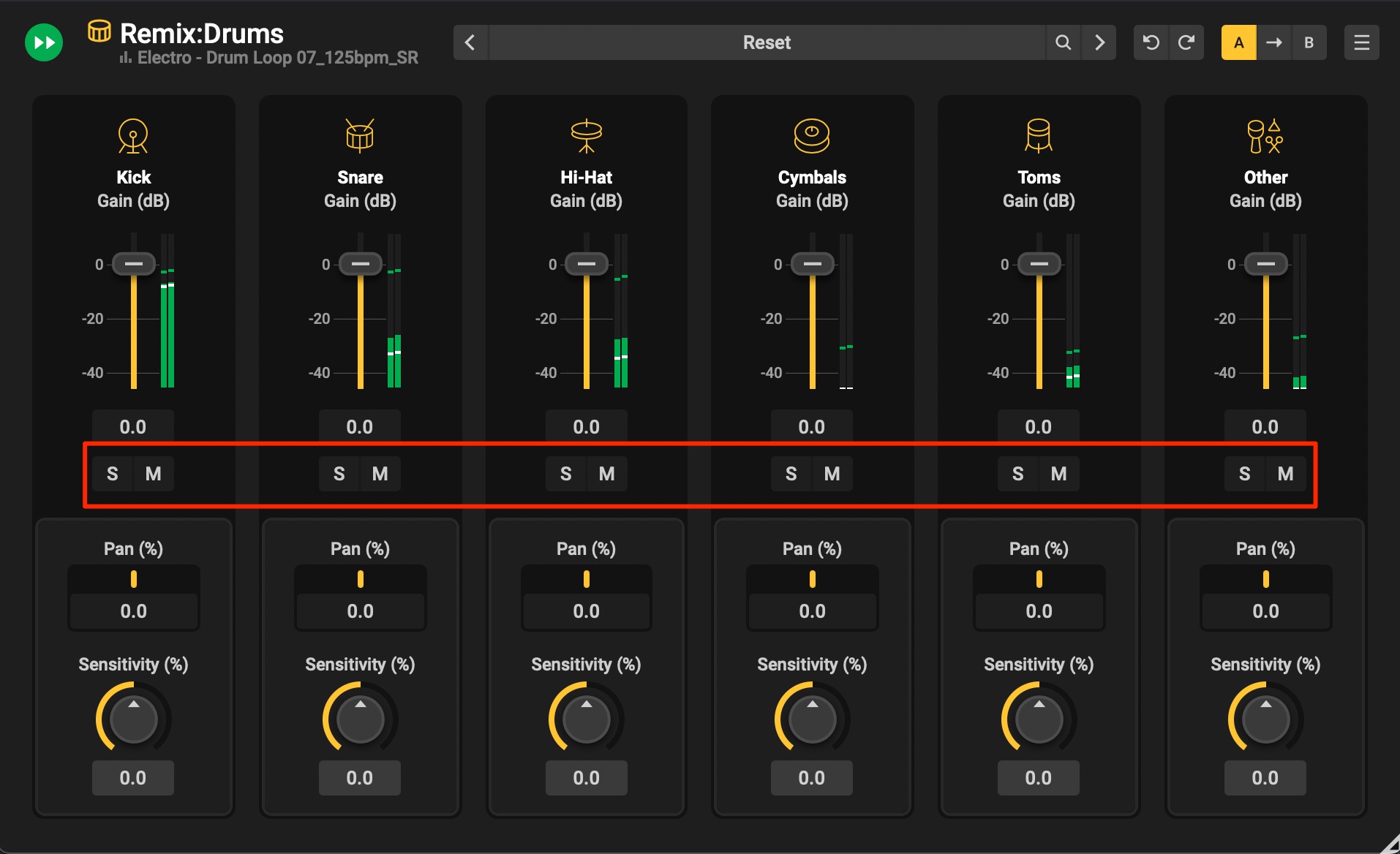
Task: Undo the last change
Action: [1151, 42]
